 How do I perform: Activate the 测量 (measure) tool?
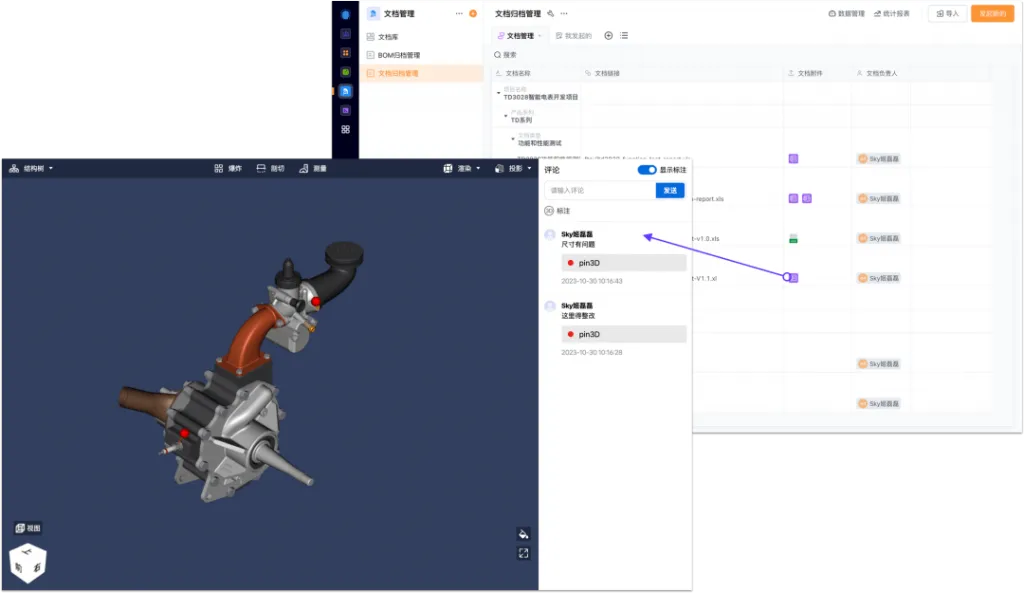312,169
